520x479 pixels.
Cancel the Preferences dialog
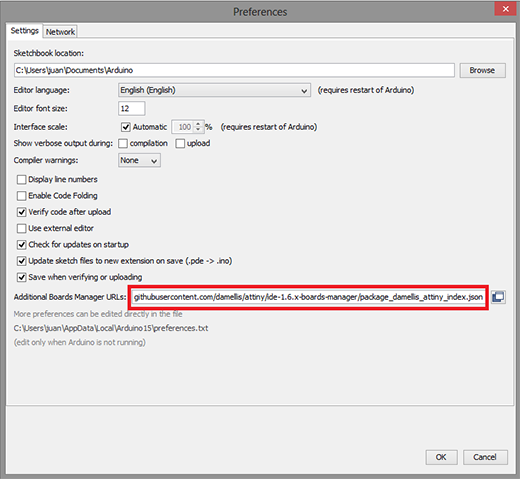[x=485, y=457]
